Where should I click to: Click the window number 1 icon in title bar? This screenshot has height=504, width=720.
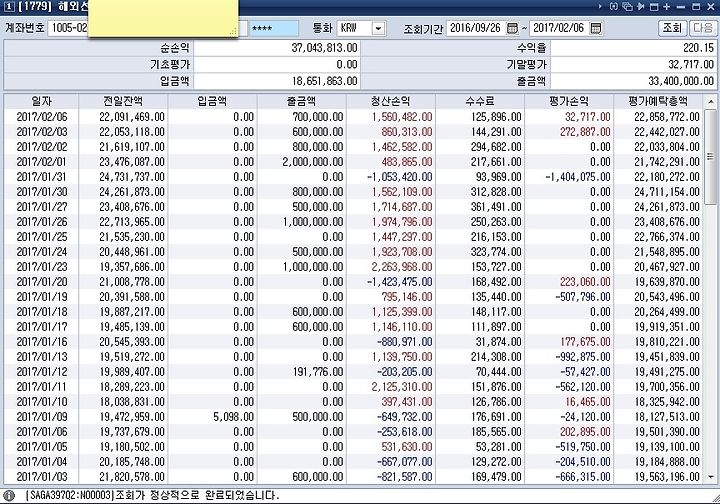(x=8, y=7)
